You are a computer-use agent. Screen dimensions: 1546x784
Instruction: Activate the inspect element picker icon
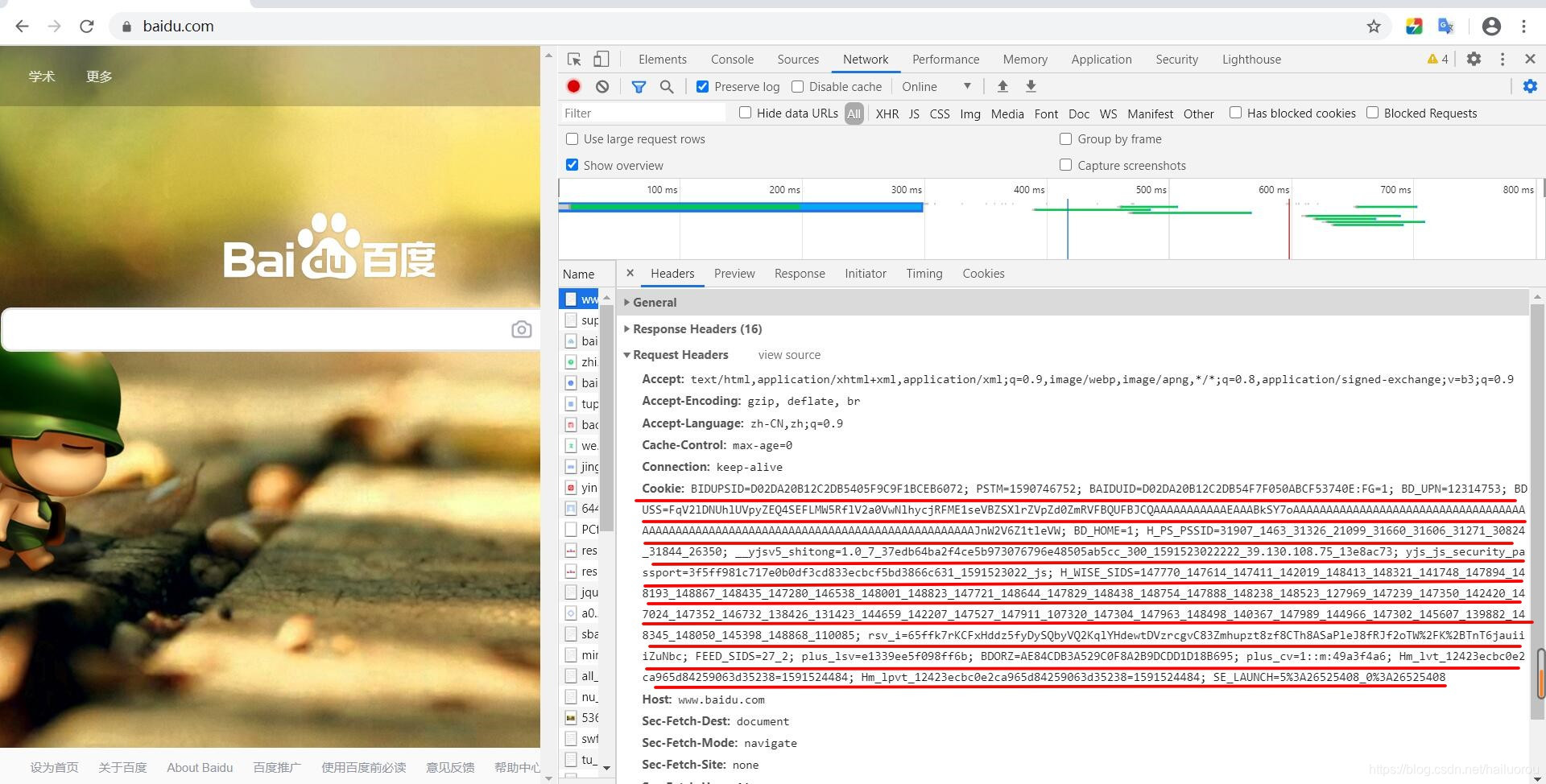pos(574,59)
